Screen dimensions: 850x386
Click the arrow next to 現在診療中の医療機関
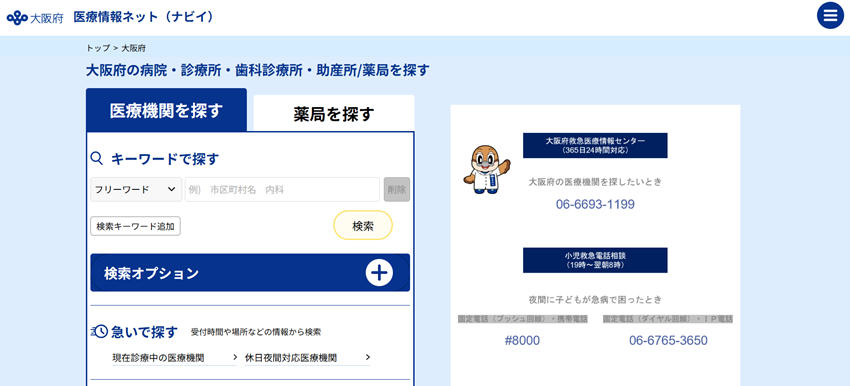[x=235, y=357]
